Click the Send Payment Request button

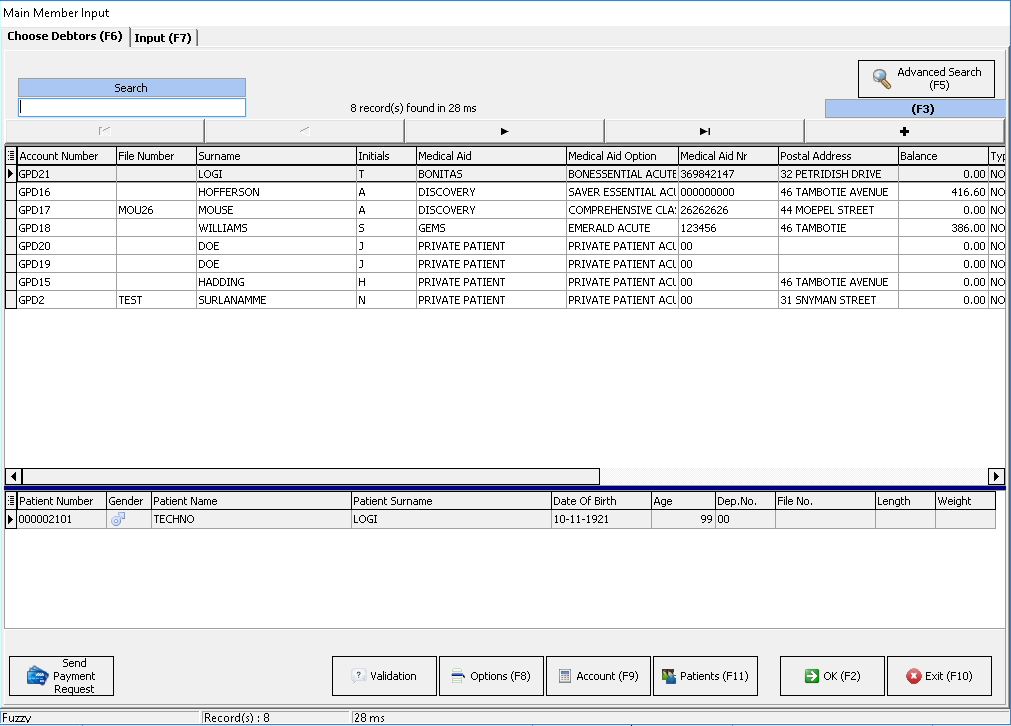61,676
